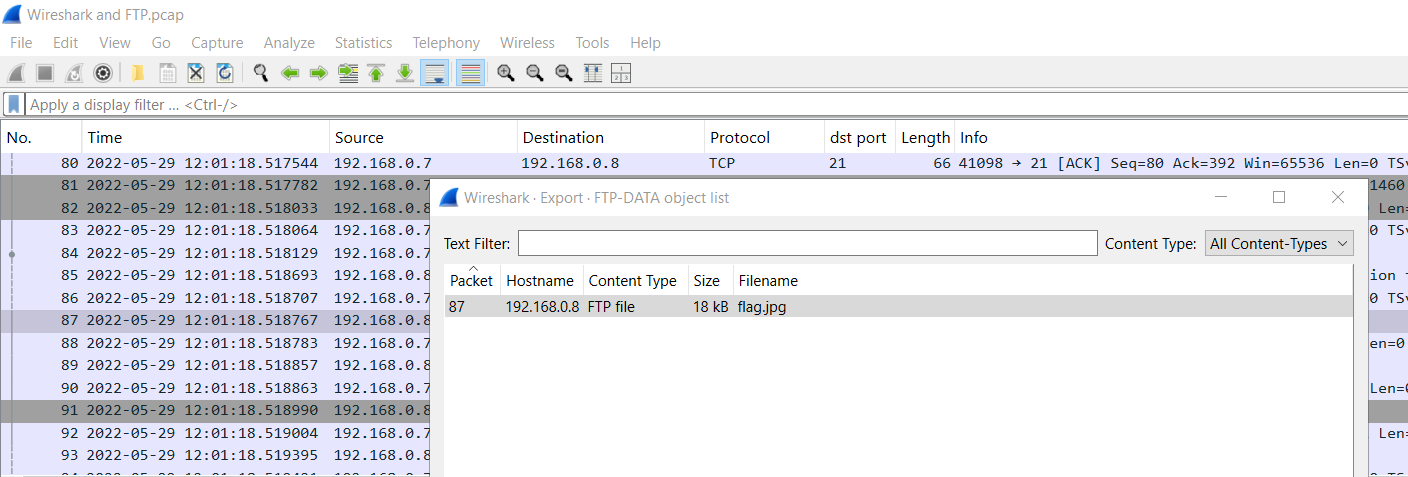Select packet 83 in packet list
Image resolution: width=1408 pixels, height=477 pixels.
(216, 231)
